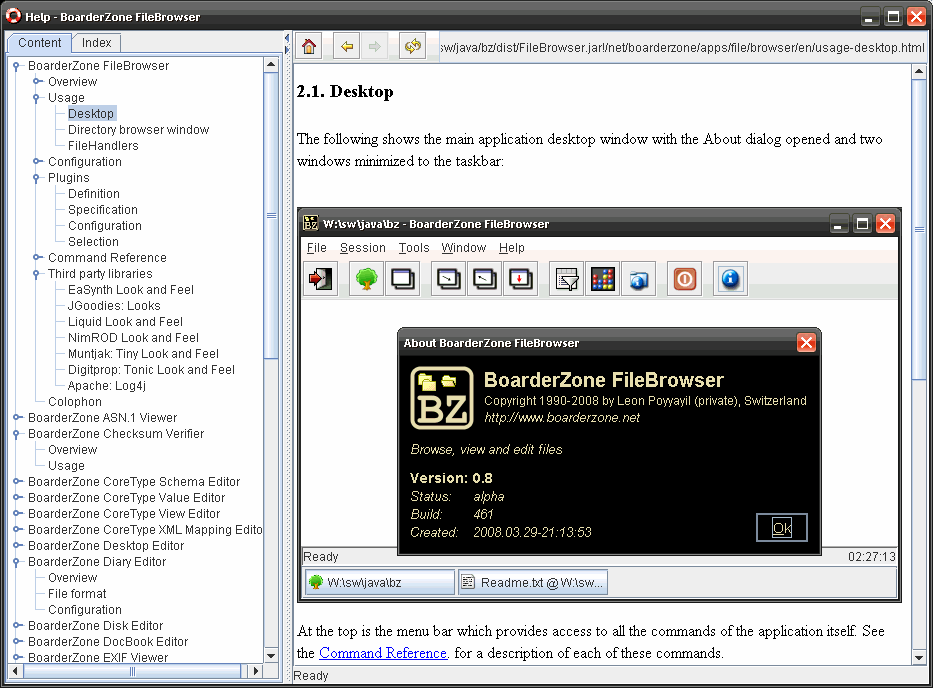Open BoarderZone Checksum Verifier topic

coord(116,434)
